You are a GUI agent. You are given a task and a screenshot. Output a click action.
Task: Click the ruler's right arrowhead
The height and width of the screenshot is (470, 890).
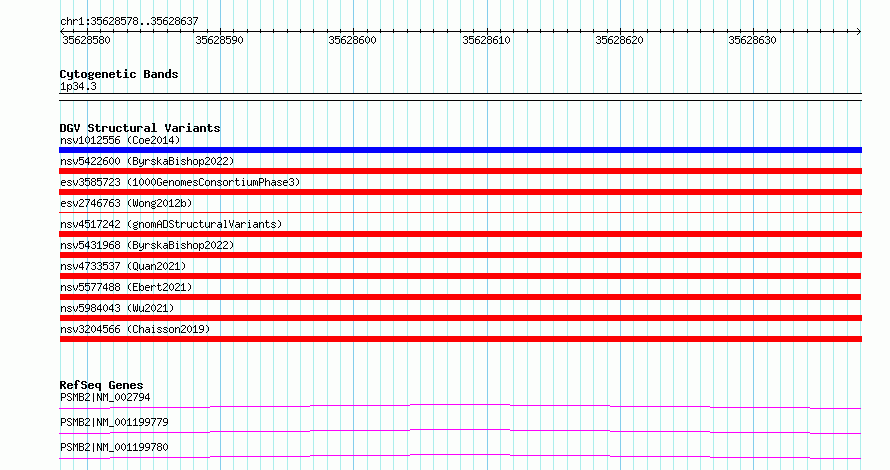859,32
